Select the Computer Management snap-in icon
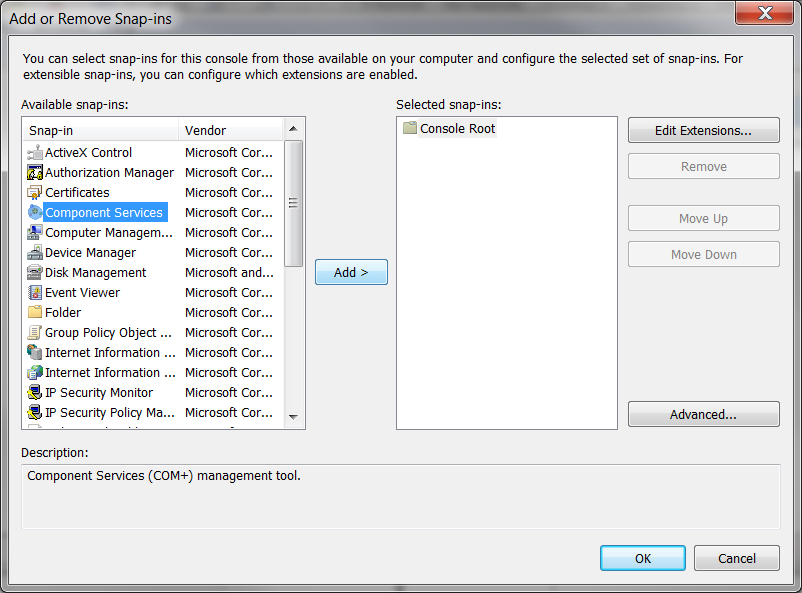Viewport: 802px width, 593px height. pos(35,232)
